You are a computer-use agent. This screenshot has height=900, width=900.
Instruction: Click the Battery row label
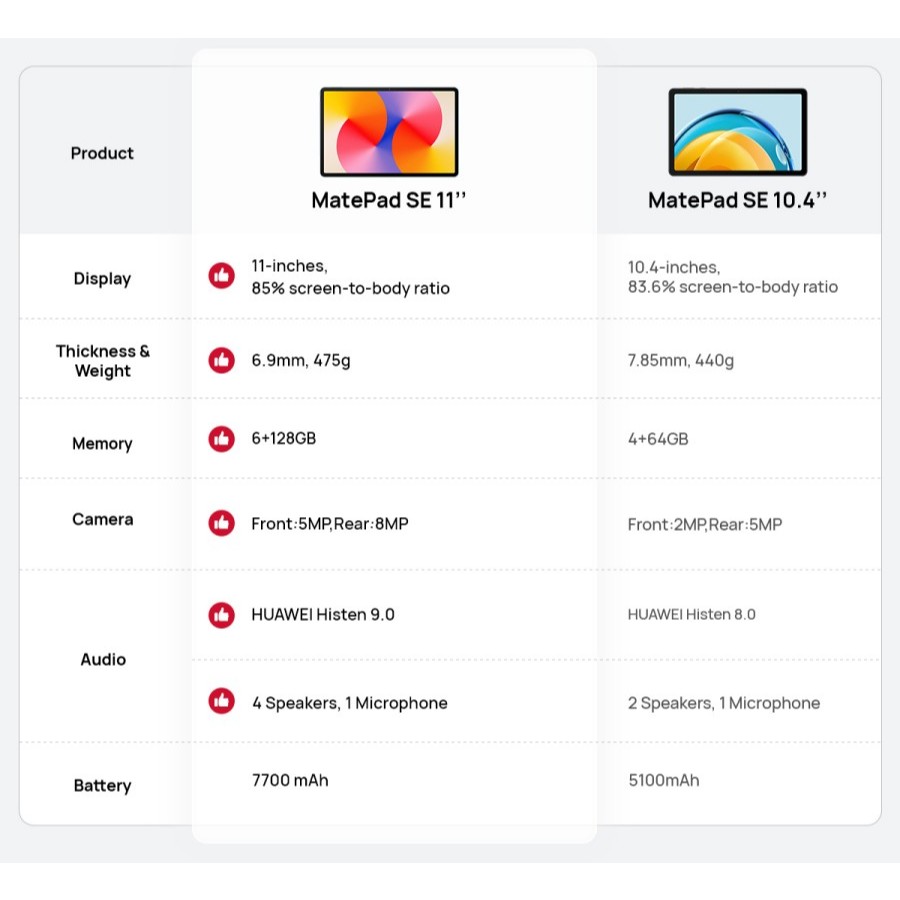tap(102, 785)
